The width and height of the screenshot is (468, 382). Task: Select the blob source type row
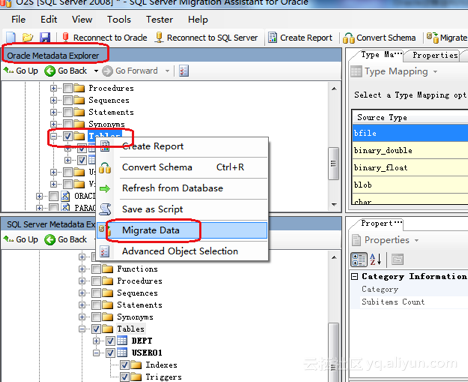410,185
